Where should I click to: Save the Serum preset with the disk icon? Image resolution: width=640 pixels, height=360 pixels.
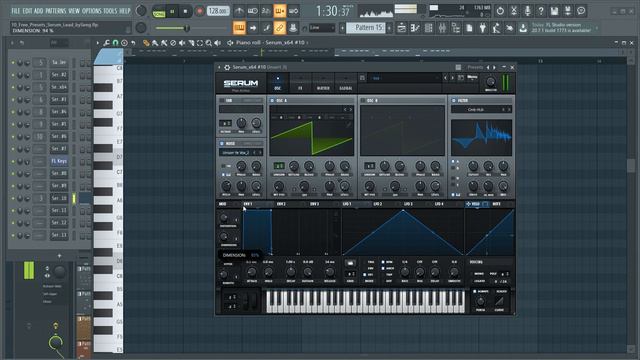pyautogui.click(x=362, y=78)
